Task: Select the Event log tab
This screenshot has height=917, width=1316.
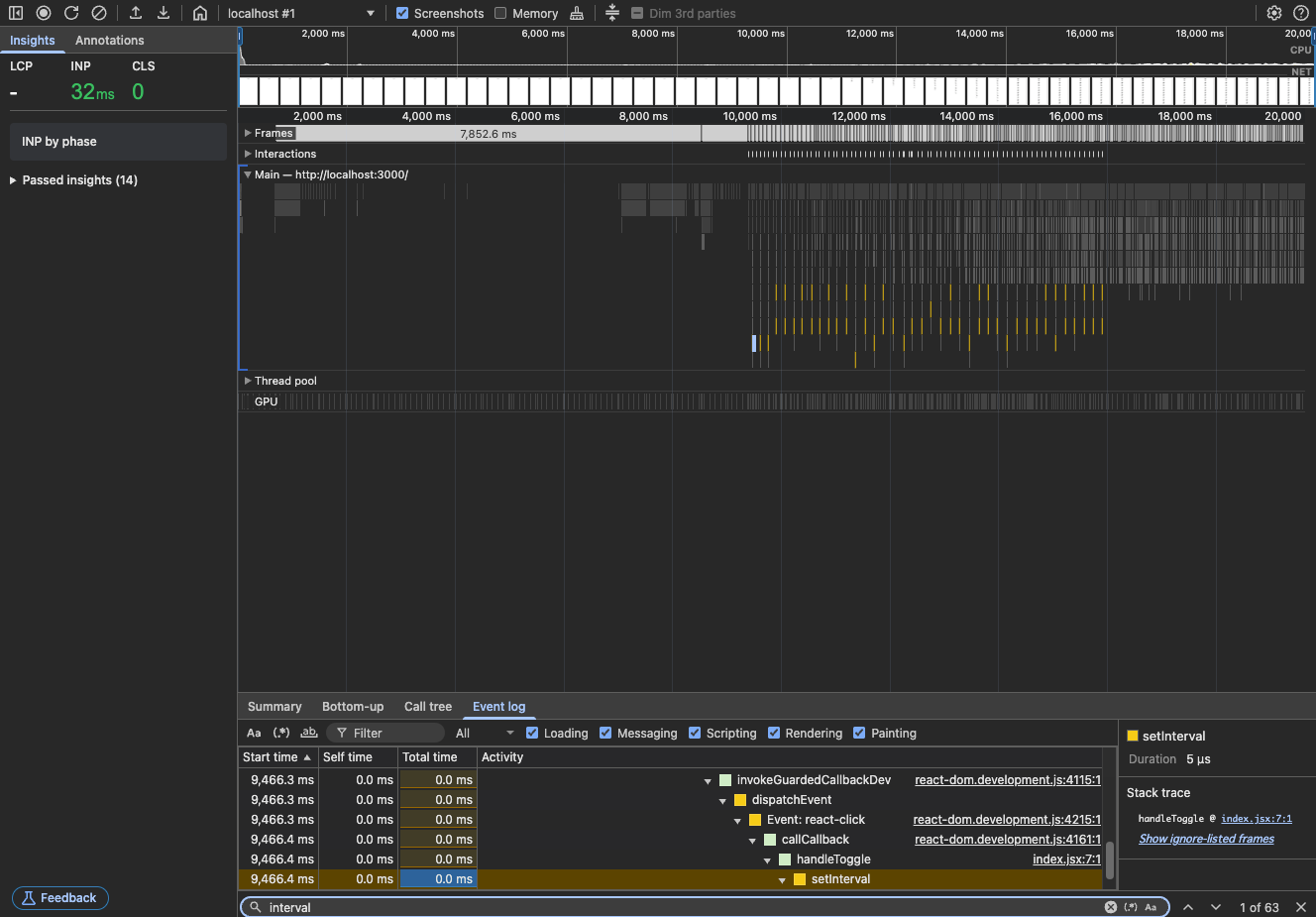Action: (x=499, y=707)
